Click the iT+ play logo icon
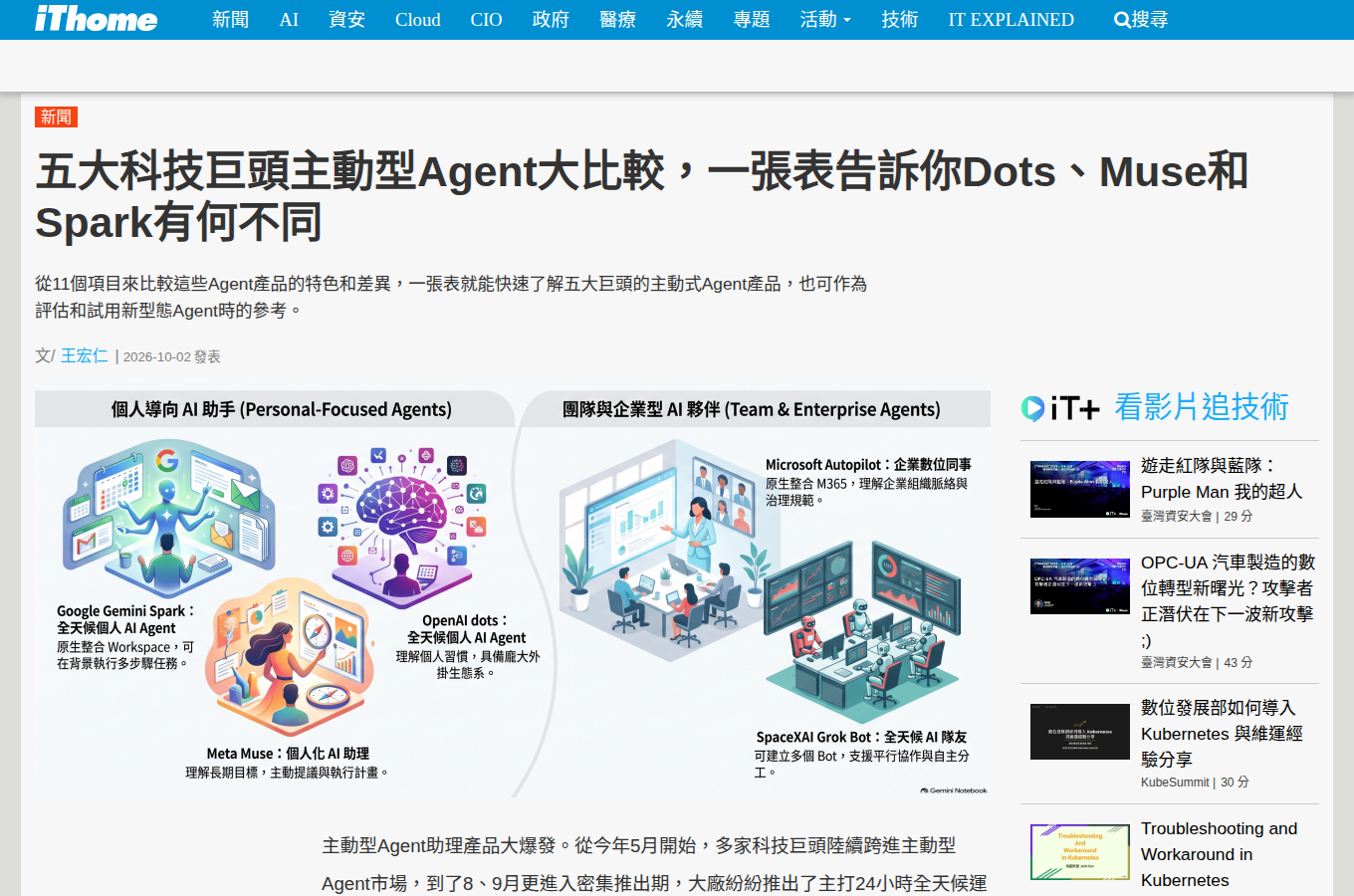Screen dimensions: 1354x896 (1032, 408)
